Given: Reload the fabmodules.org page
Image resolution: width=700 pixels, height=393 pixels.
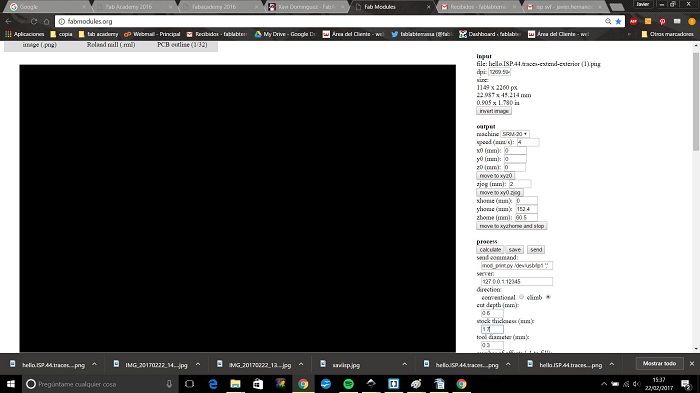Looking at the screenshot, I should (34, 21).
